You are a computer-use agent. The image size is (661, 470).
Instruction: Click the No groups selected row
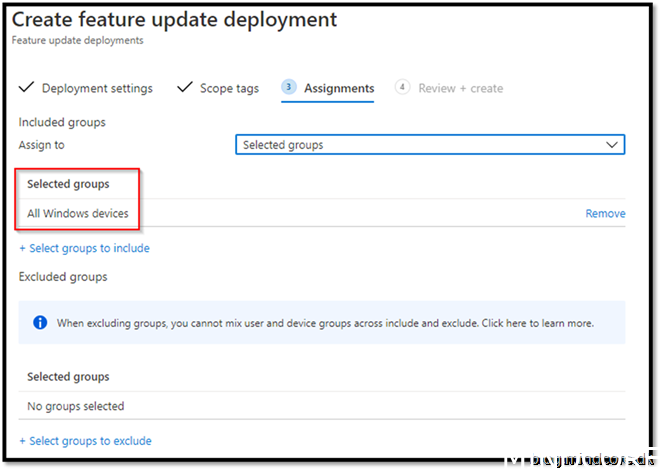coord(76,406)
